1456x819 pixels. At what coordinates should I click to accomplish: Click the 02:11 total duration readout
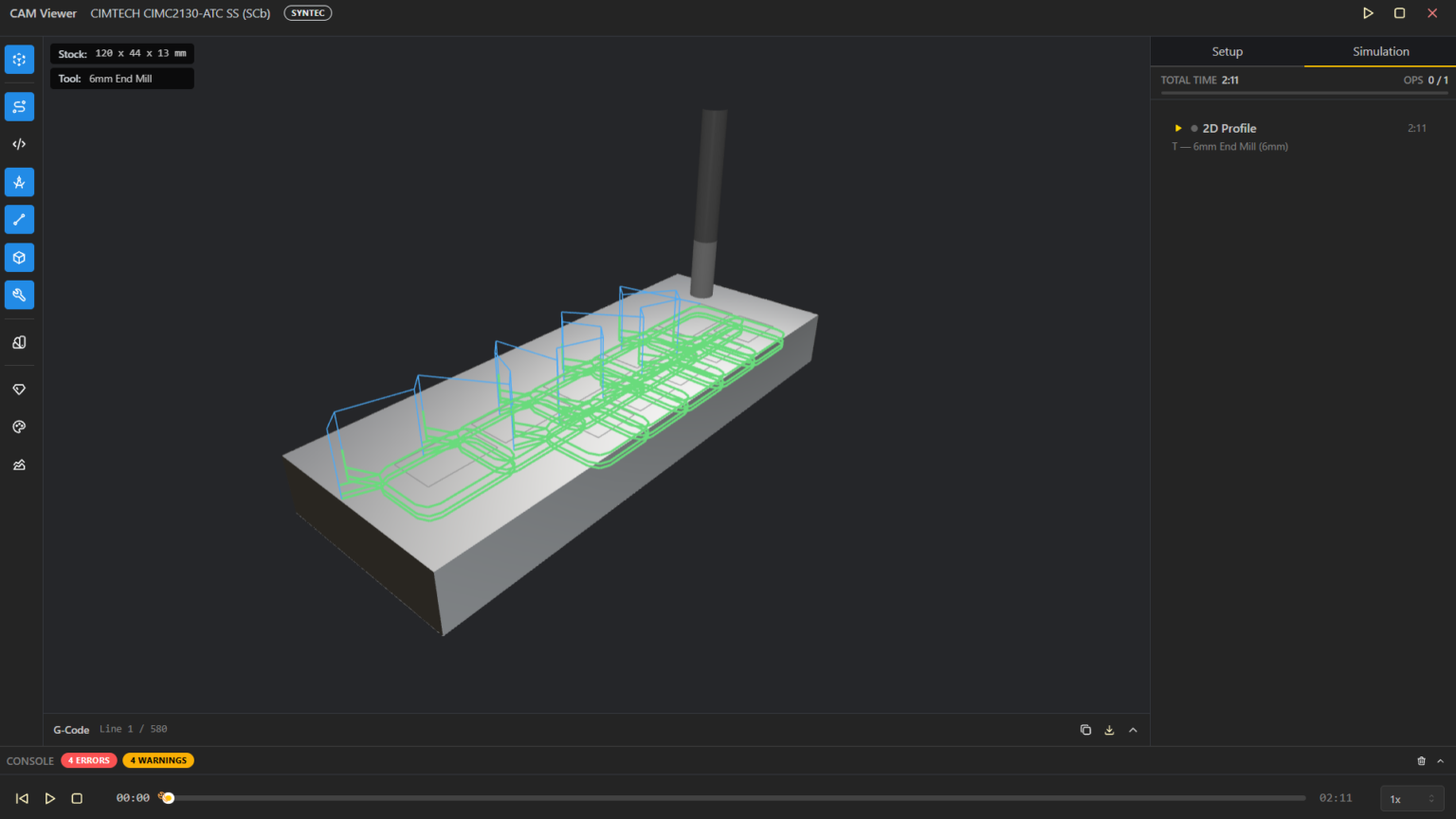(x=1336, y=798)
